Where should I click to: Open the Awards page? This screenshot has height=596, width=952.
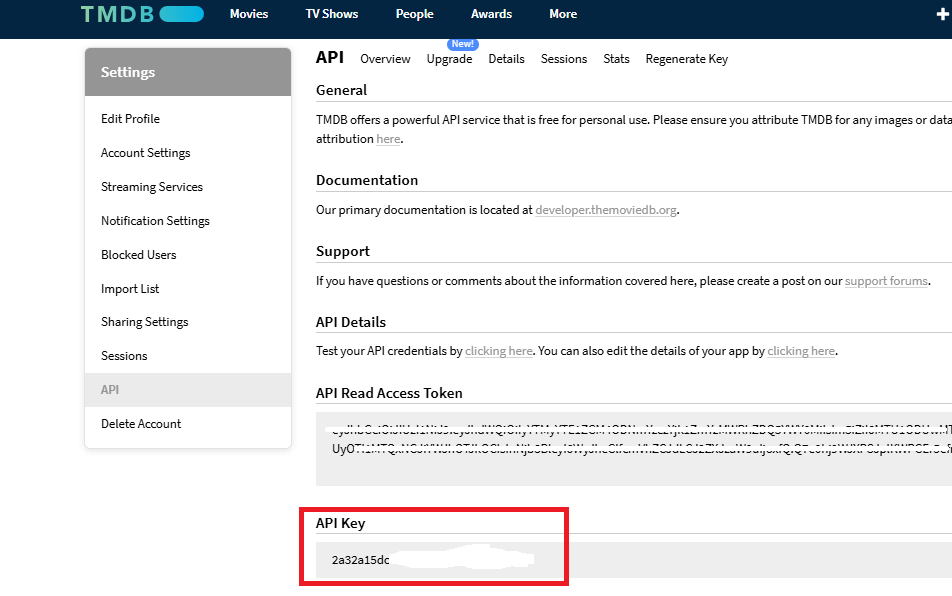point(491,14)
